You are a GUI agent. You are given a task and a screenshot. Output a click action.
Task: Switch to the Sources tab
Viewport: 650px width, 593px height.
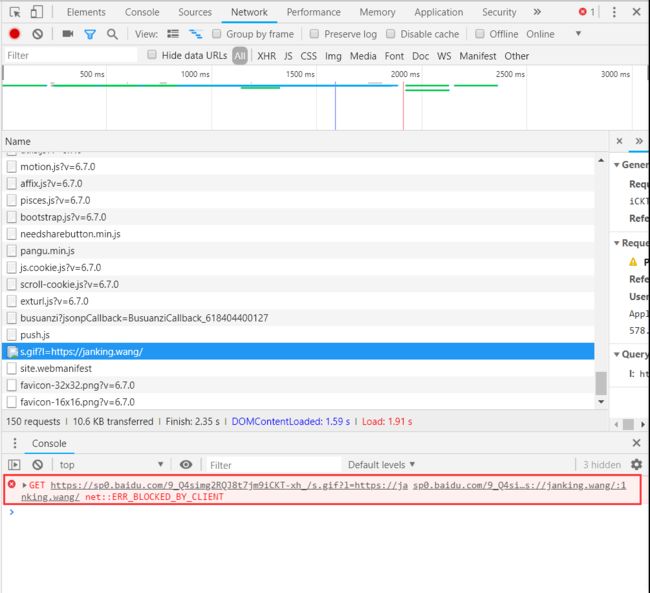(x=195, y=12)
